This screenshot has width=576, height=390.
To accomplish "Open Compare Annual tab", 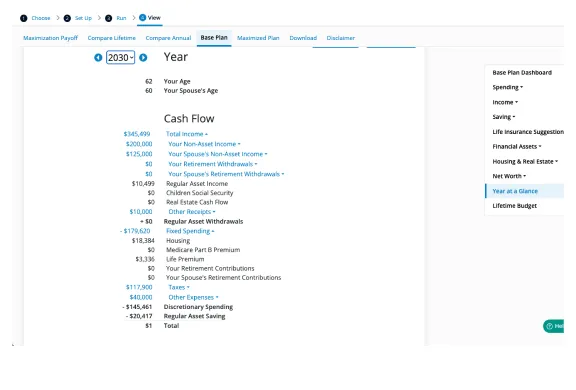I will [x=168, y=38].
